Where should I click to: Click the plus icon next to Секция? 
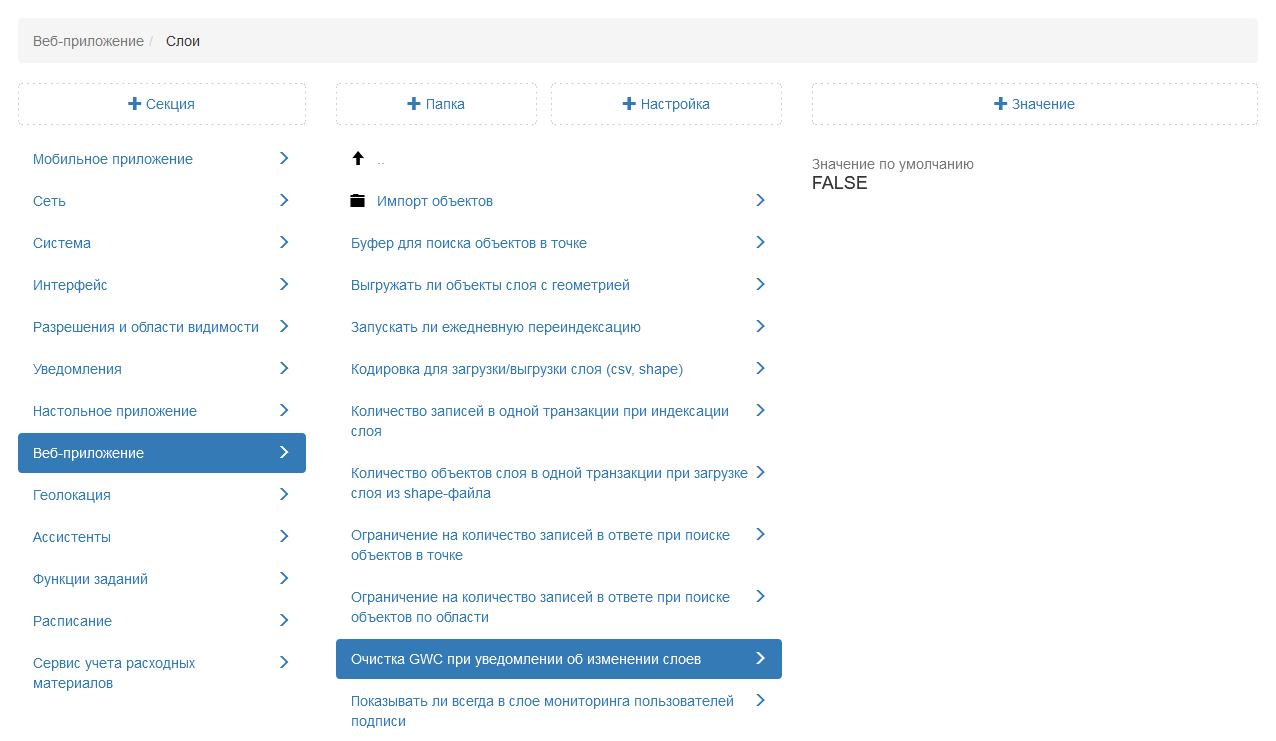(135, 104)
